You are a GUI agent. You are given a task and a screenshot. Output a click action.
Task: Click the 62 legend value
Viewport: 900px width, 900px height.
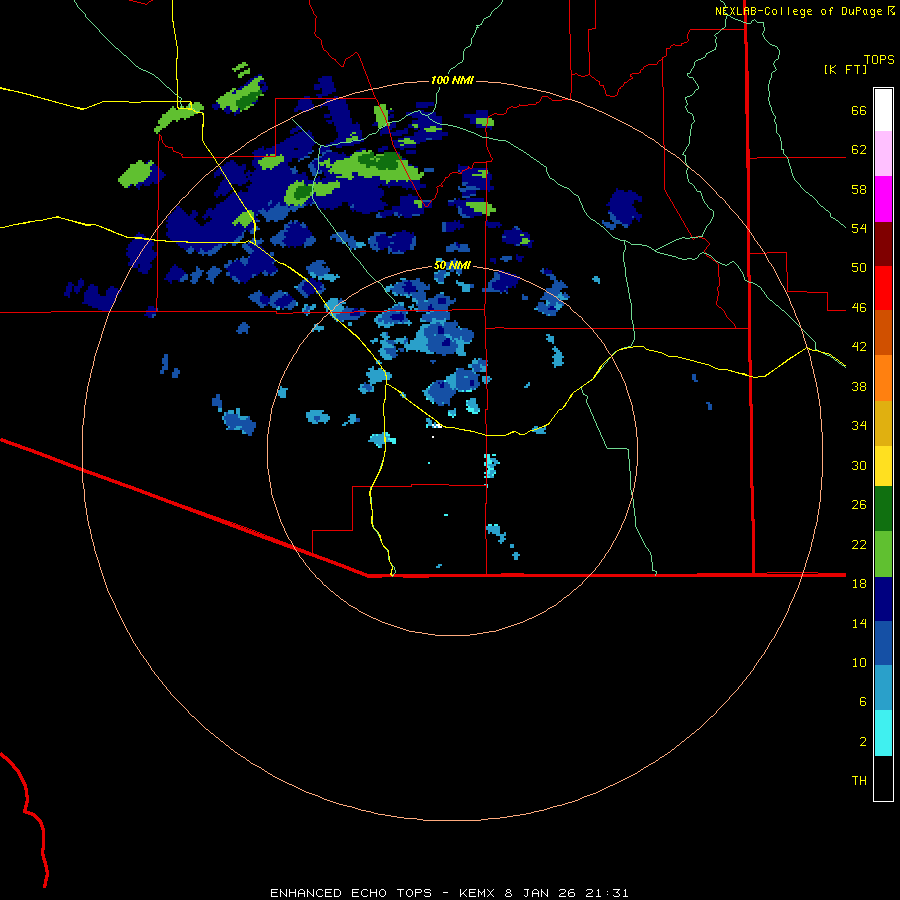click(859, 150)
